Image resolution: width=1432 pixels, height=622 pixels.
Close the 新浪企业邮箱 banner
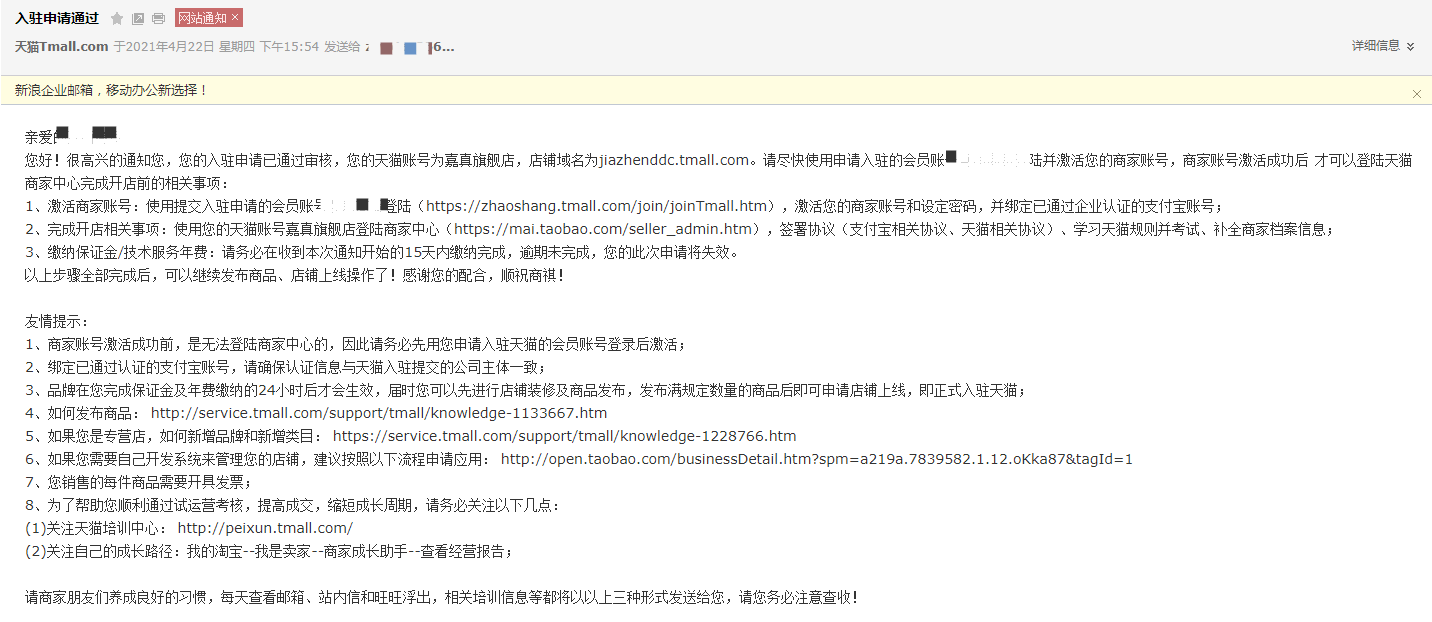click(1416, 93)
